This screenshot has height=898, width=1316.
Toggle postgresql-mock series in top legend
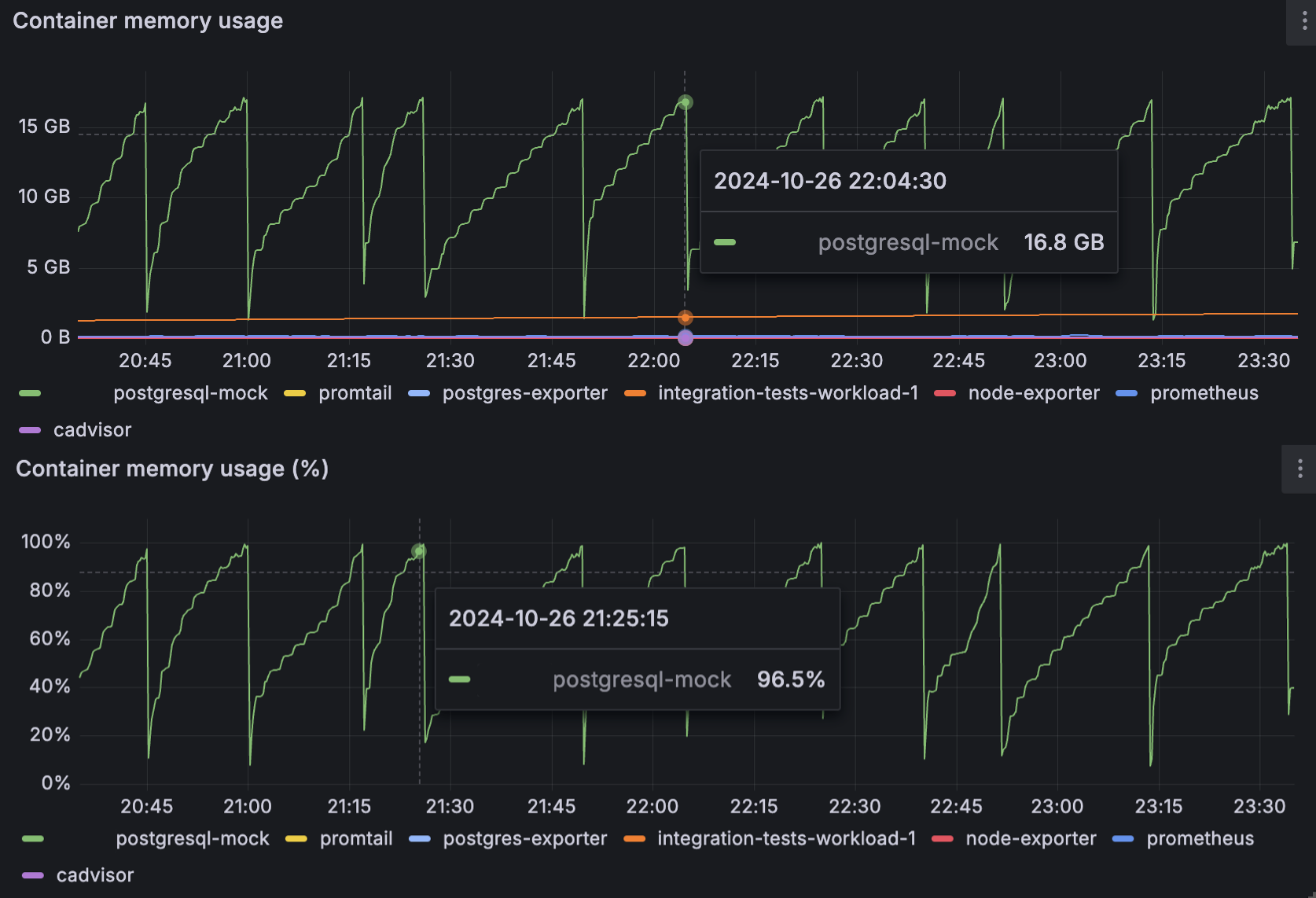point(190,393)
